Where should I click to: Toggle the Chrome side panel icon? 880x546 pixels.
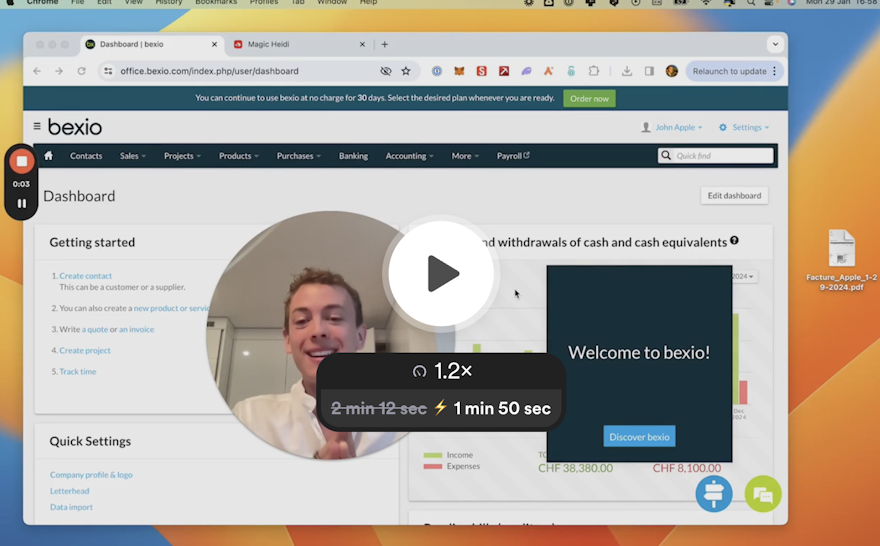649,71
